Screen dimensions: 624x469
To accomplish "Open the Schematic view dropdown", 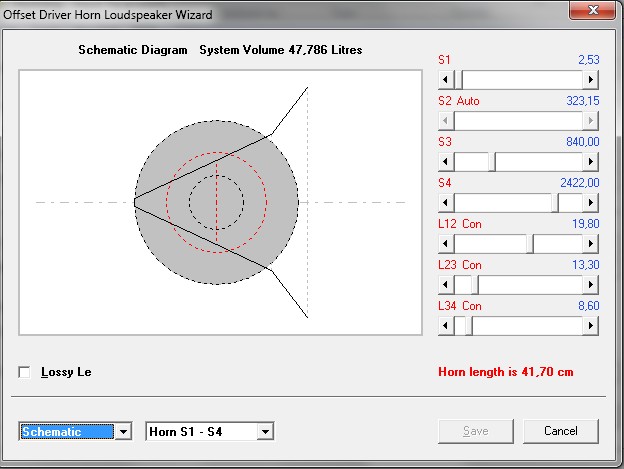I will 123,432.
